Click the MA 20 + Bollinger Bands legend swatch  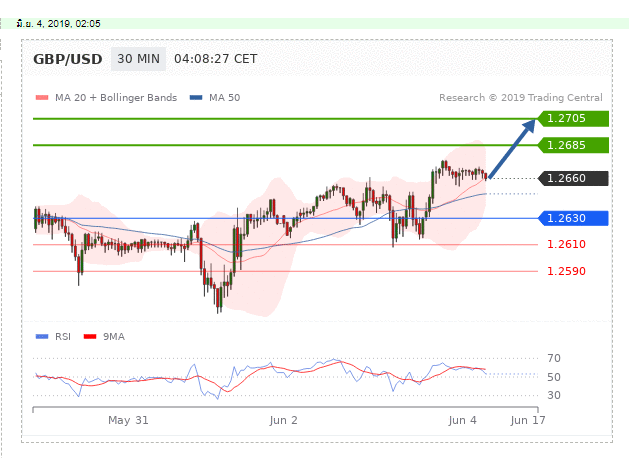pyautogui.click(x=42, y=97)
